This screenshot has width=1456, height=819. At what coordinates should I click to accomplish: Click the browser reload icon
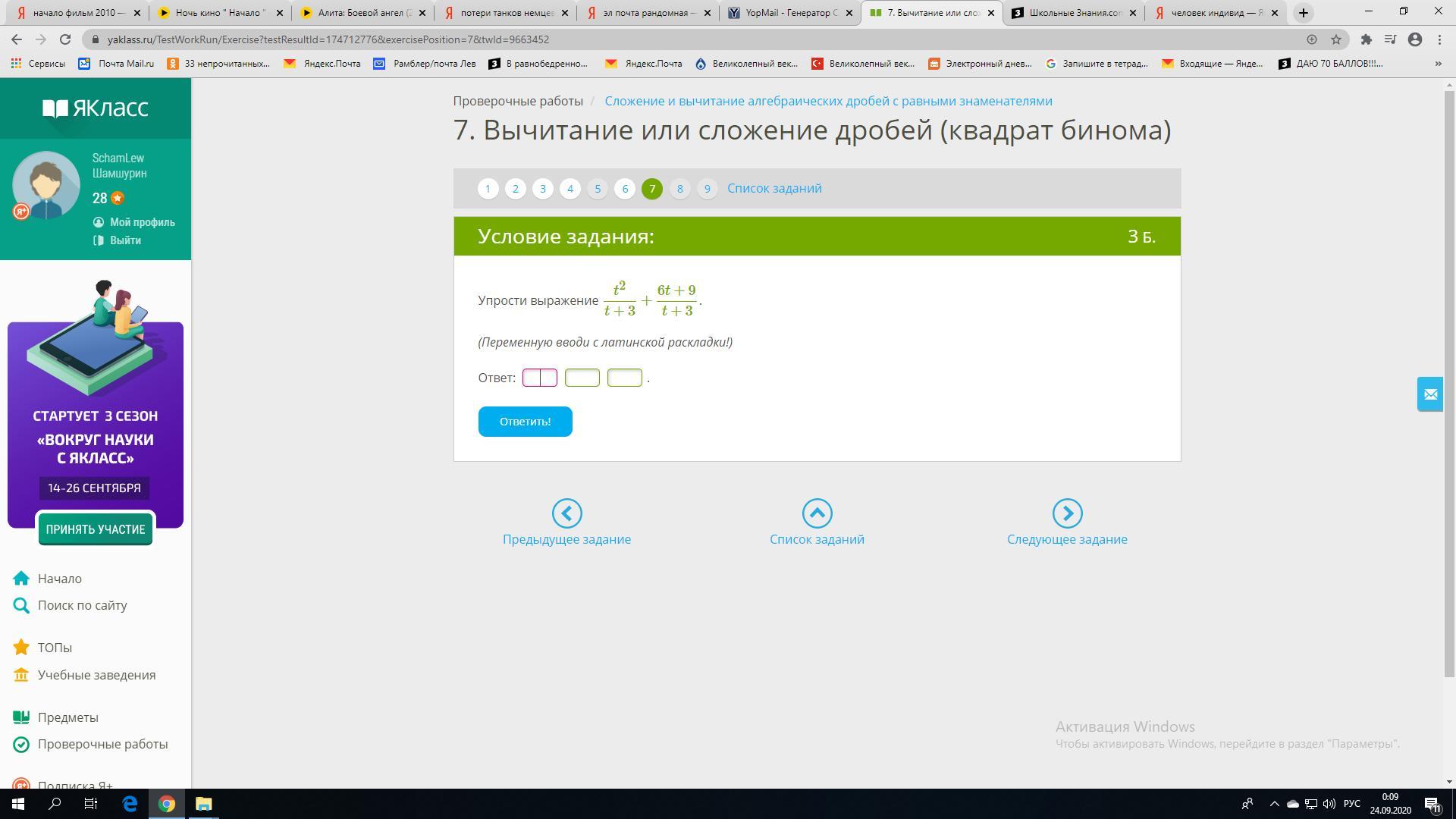point(65,39)
